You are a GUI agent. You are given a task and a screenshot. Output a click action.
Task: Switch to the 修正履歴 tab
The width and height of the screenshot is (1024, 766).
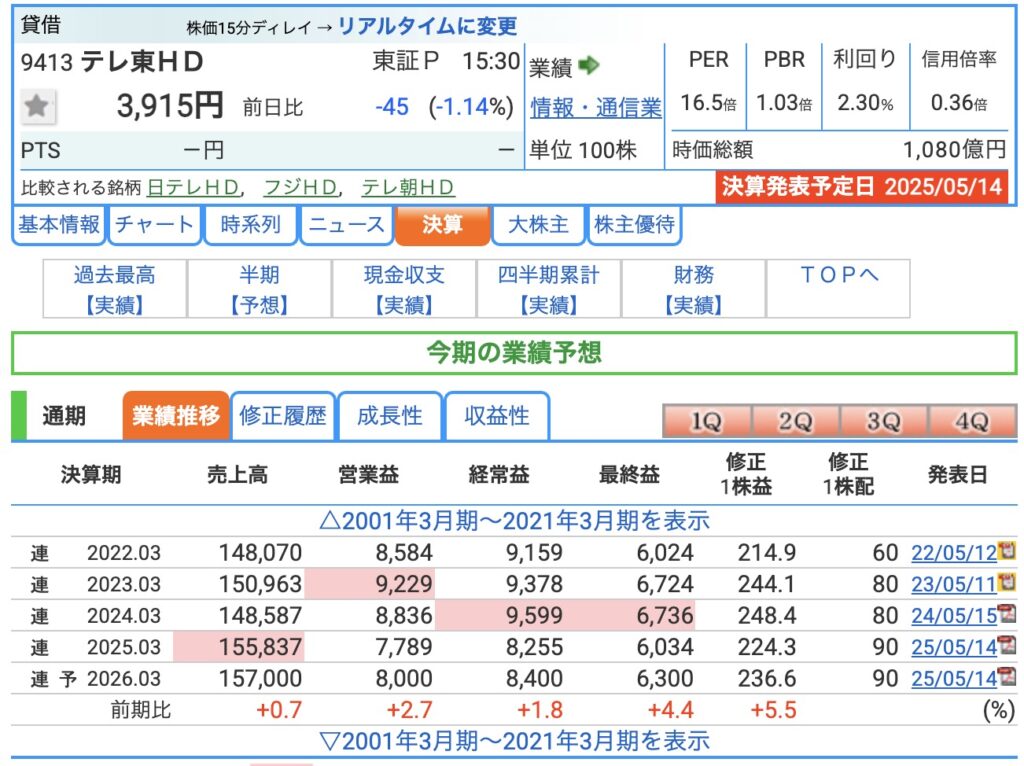(283, 416)
